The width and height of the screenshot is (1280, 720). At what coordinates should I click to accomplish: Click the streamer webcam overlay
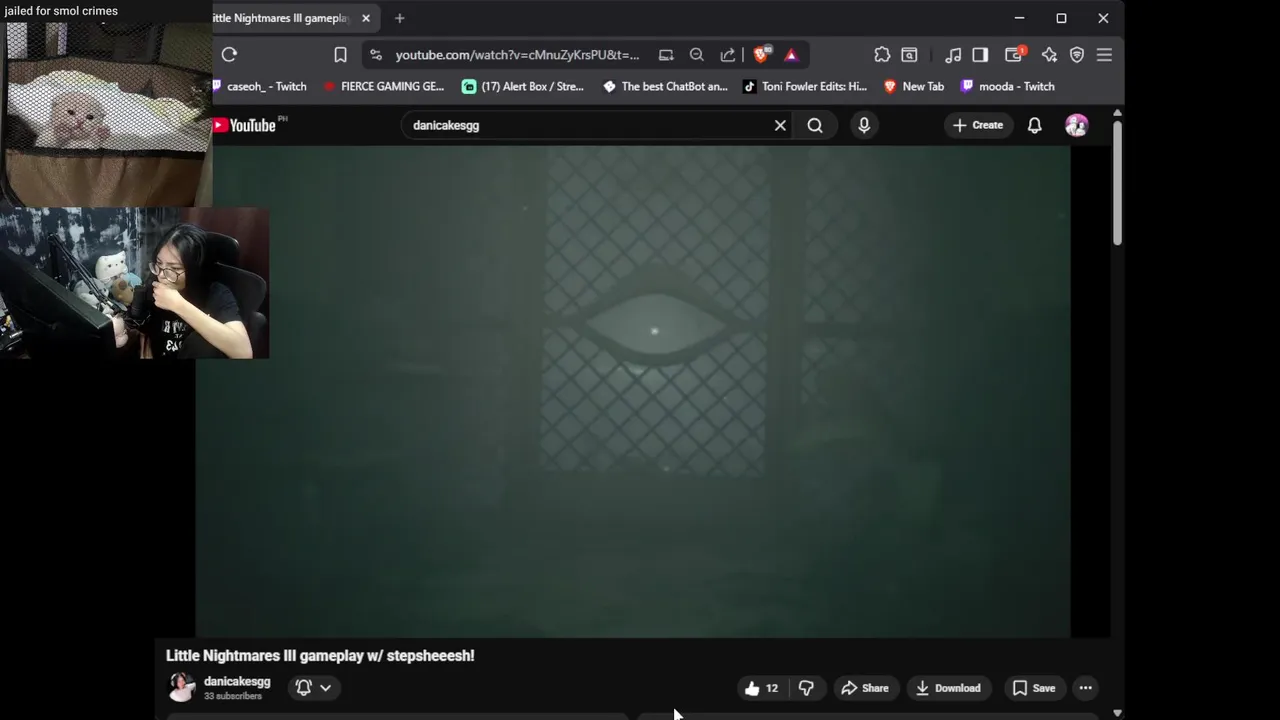135,283
